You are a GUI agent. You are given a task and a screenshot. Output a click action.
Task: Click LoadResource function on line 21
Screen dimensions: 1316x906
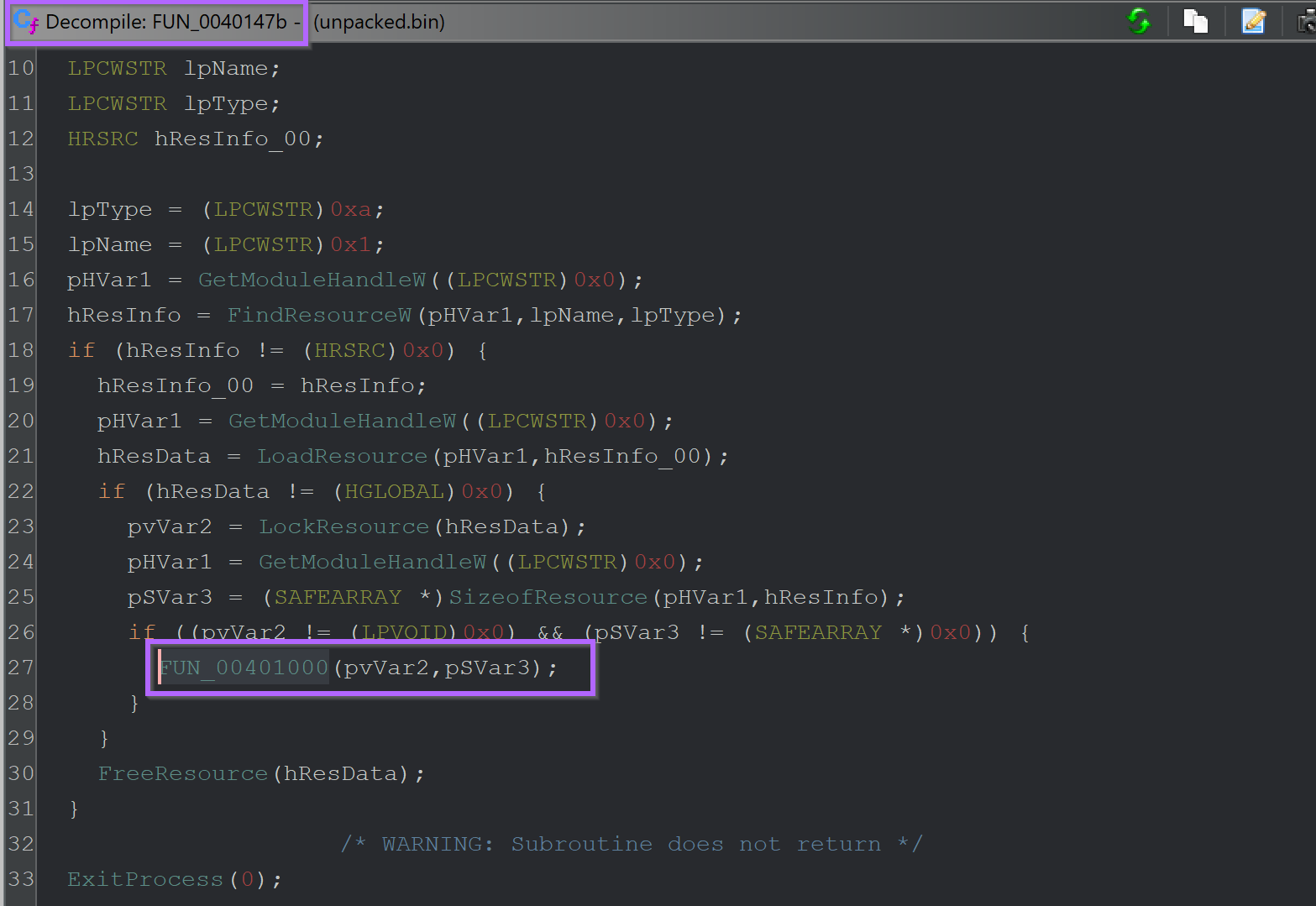(343, 456)
